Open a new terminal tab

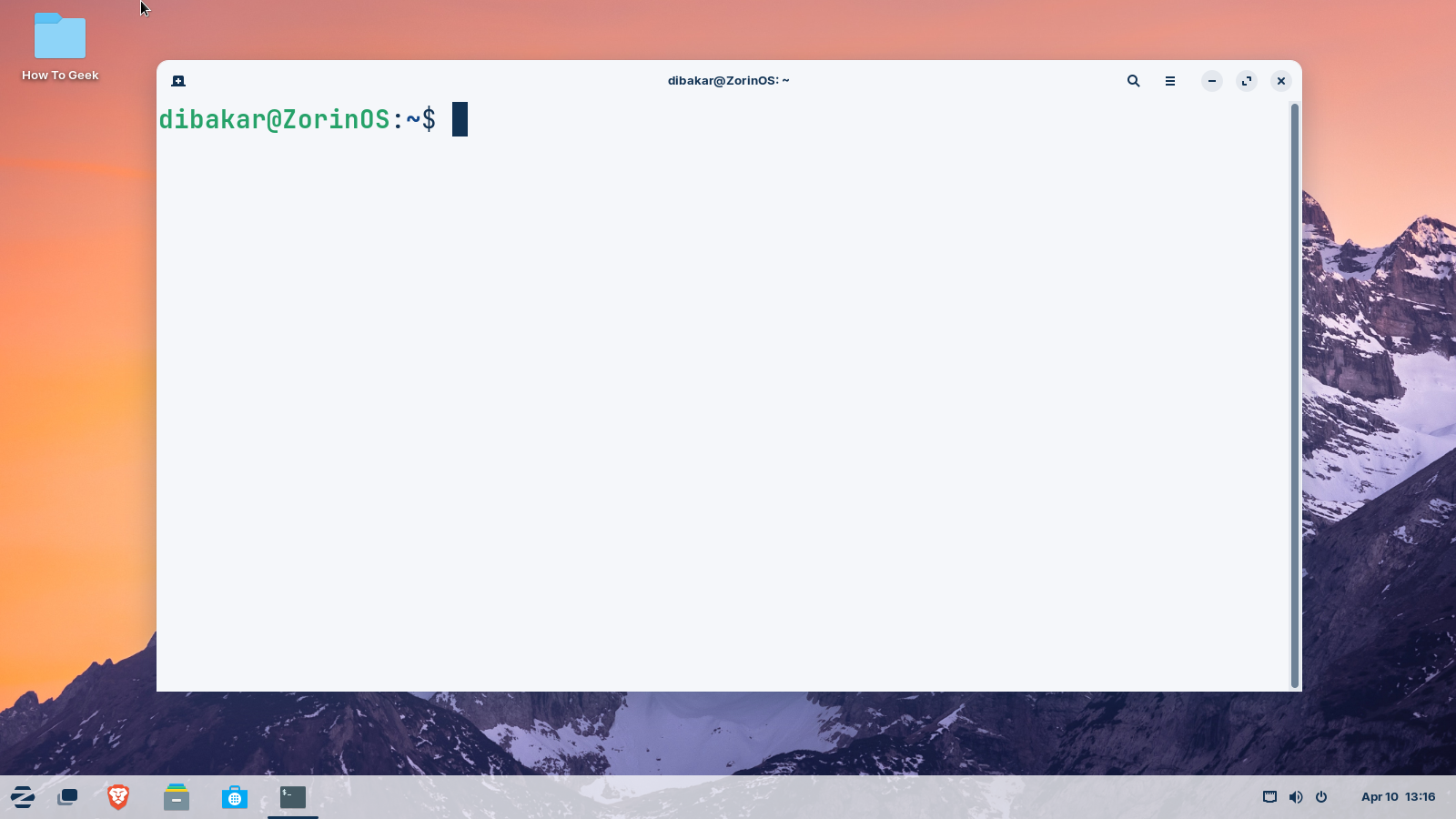coord(178,81)
